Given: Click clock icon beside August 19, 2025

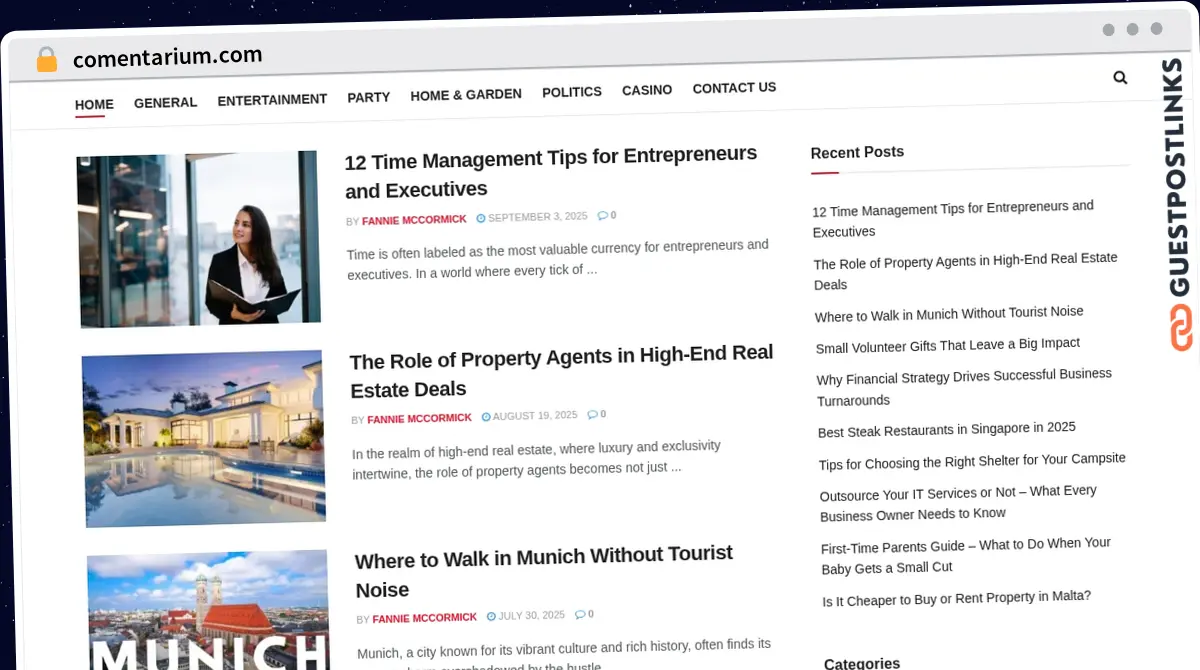Looking at the screenshot, I should tap(486, 416).
